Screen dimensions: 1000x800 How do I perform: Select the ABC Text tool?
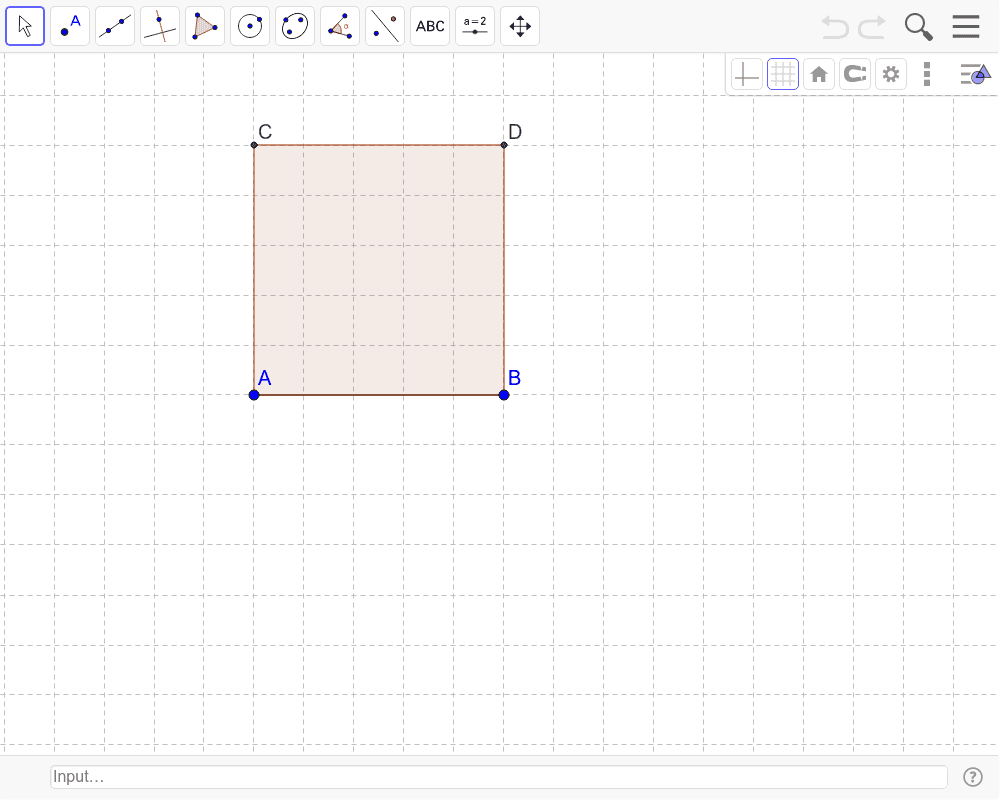click(x=430, y=26)
